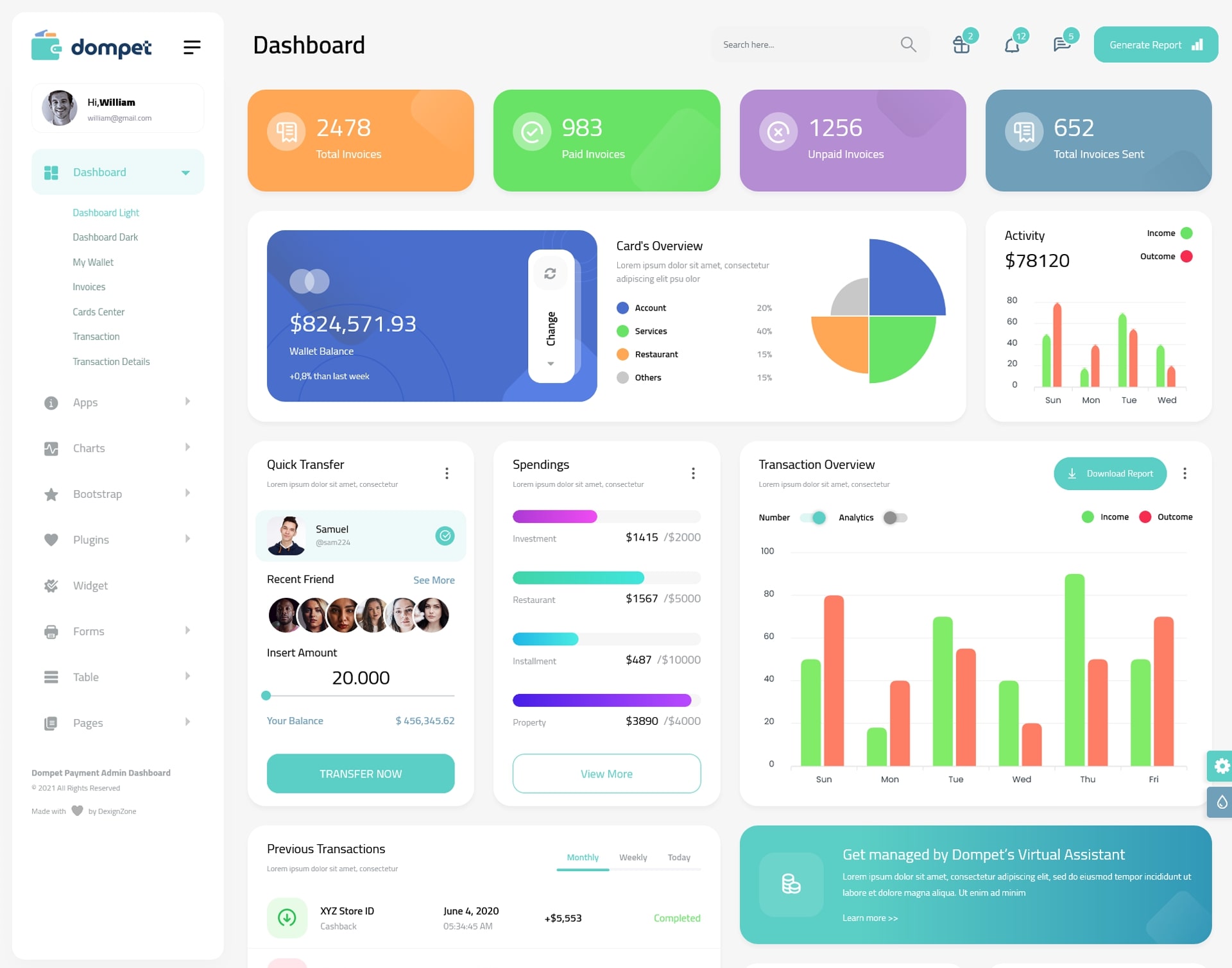Expand the Dashboard menu item
The image size is (1232, 968).
point(183,172)
